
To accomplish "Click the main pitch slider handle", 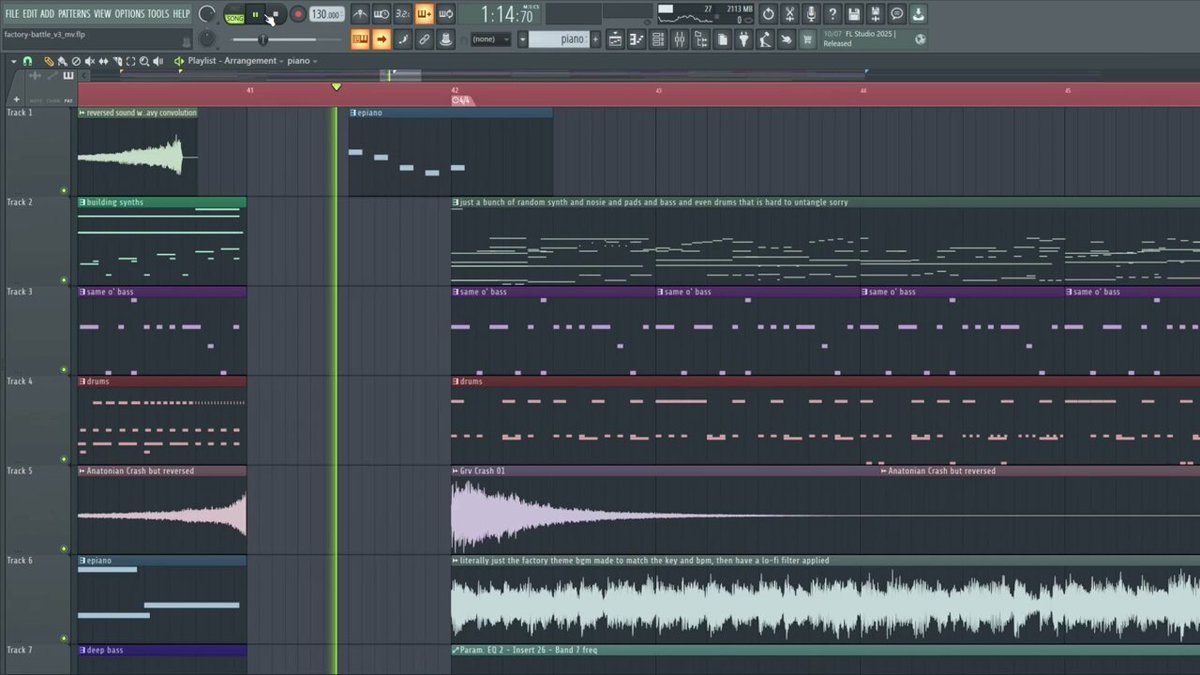I will coord(263,39).
